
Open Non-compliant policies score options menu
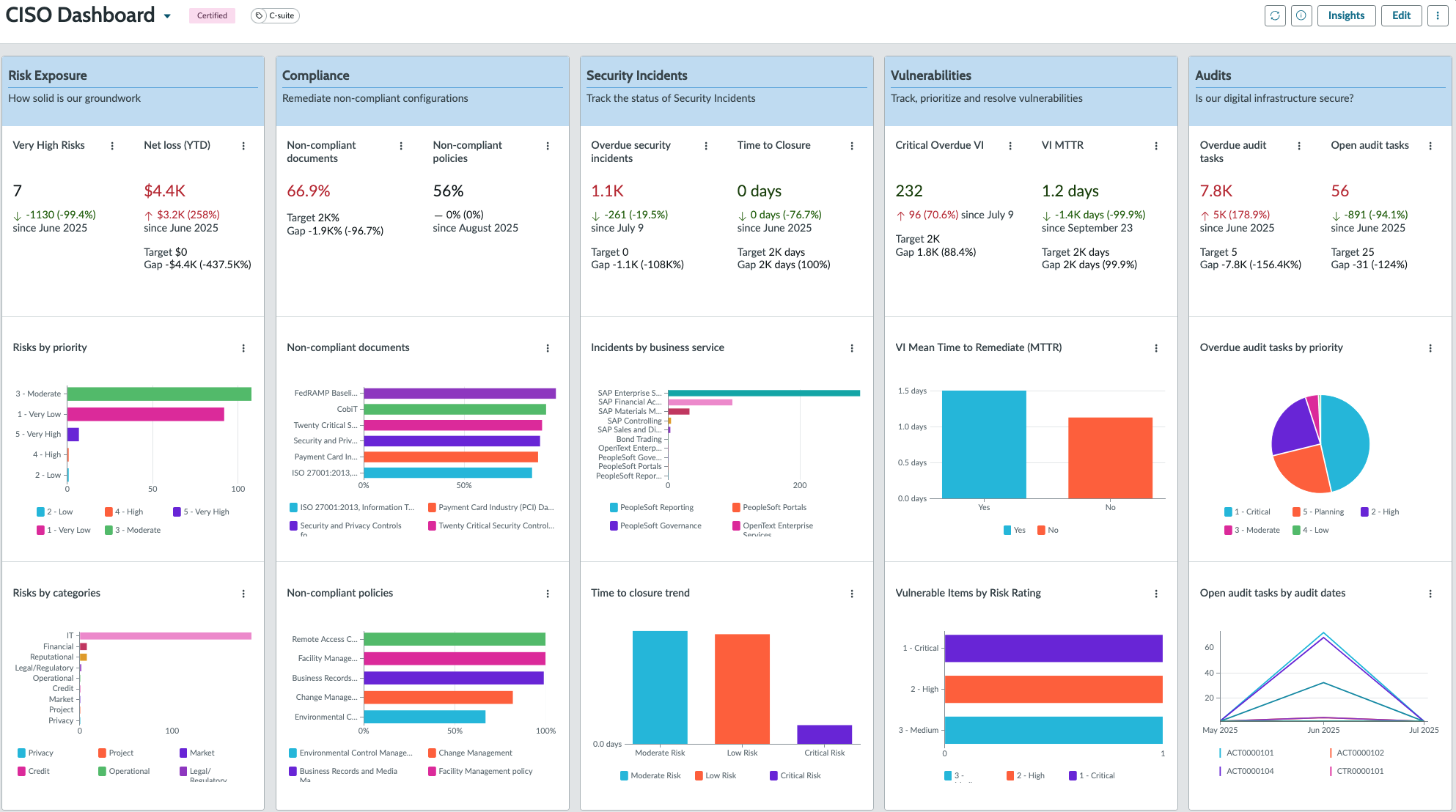pyautogui.click(x=548, y=146)
